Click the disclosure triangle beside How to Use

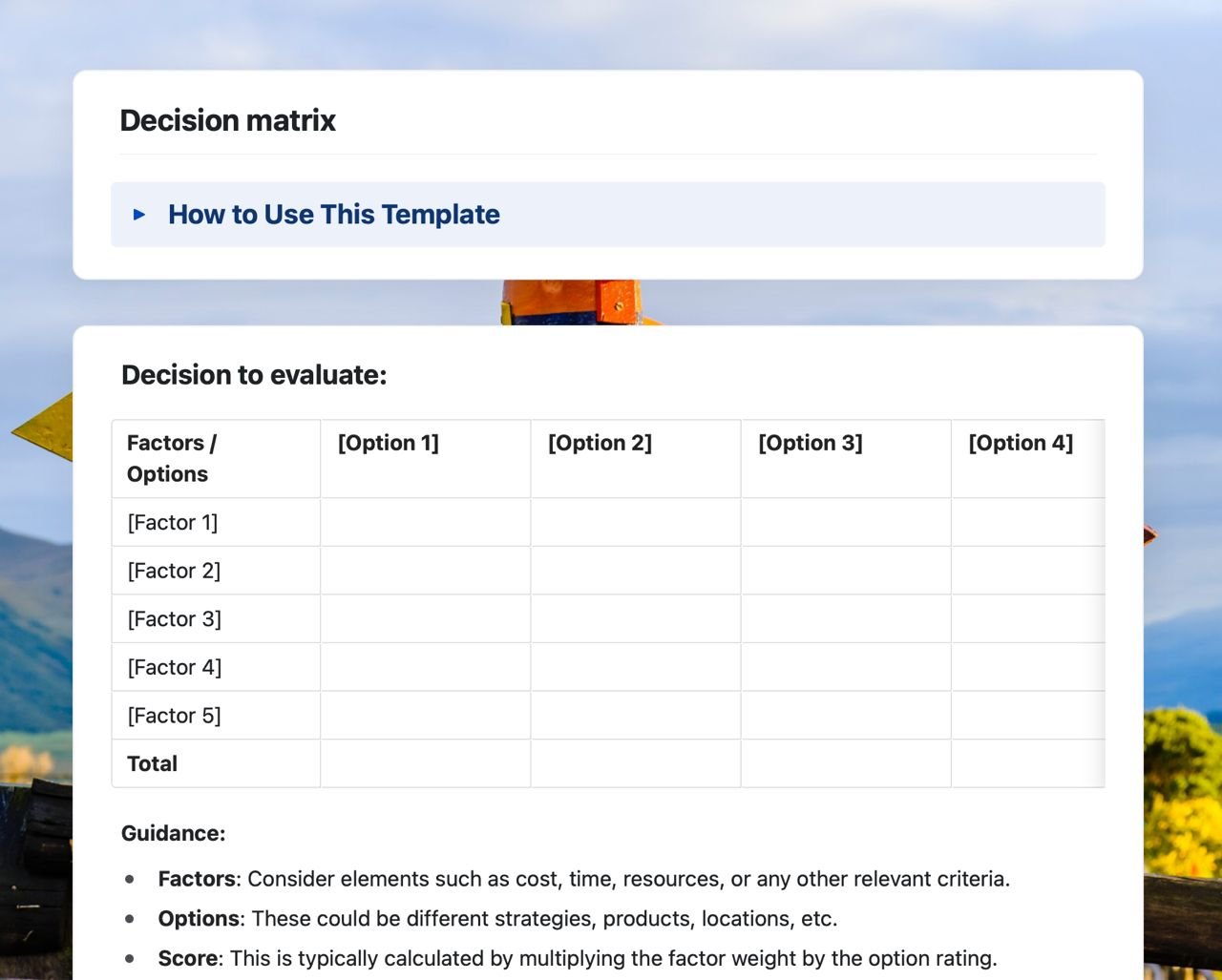138,215
